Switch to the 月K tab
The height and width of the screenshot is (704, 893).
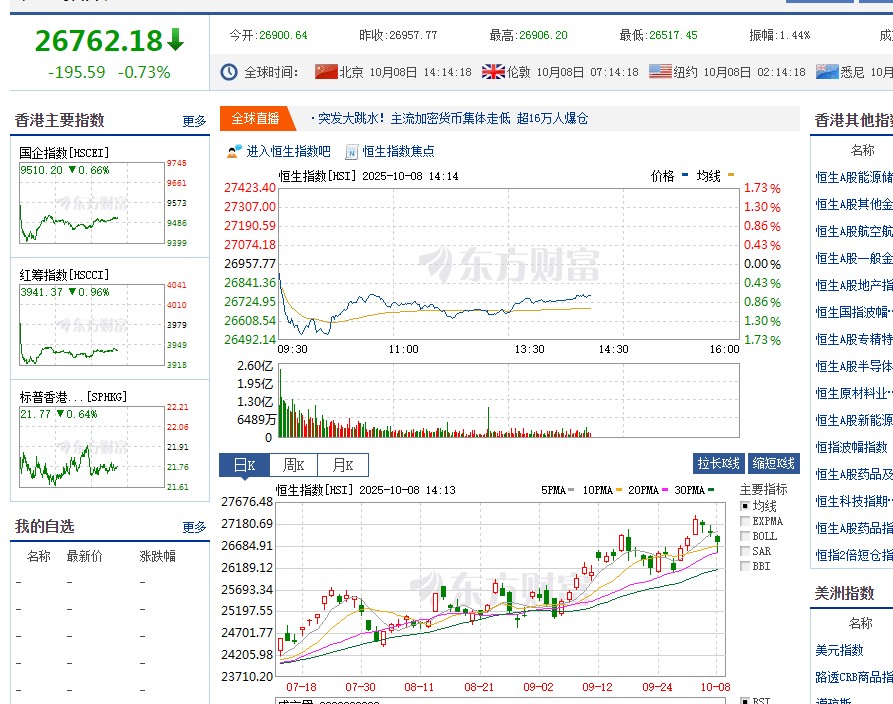point(343,465)
